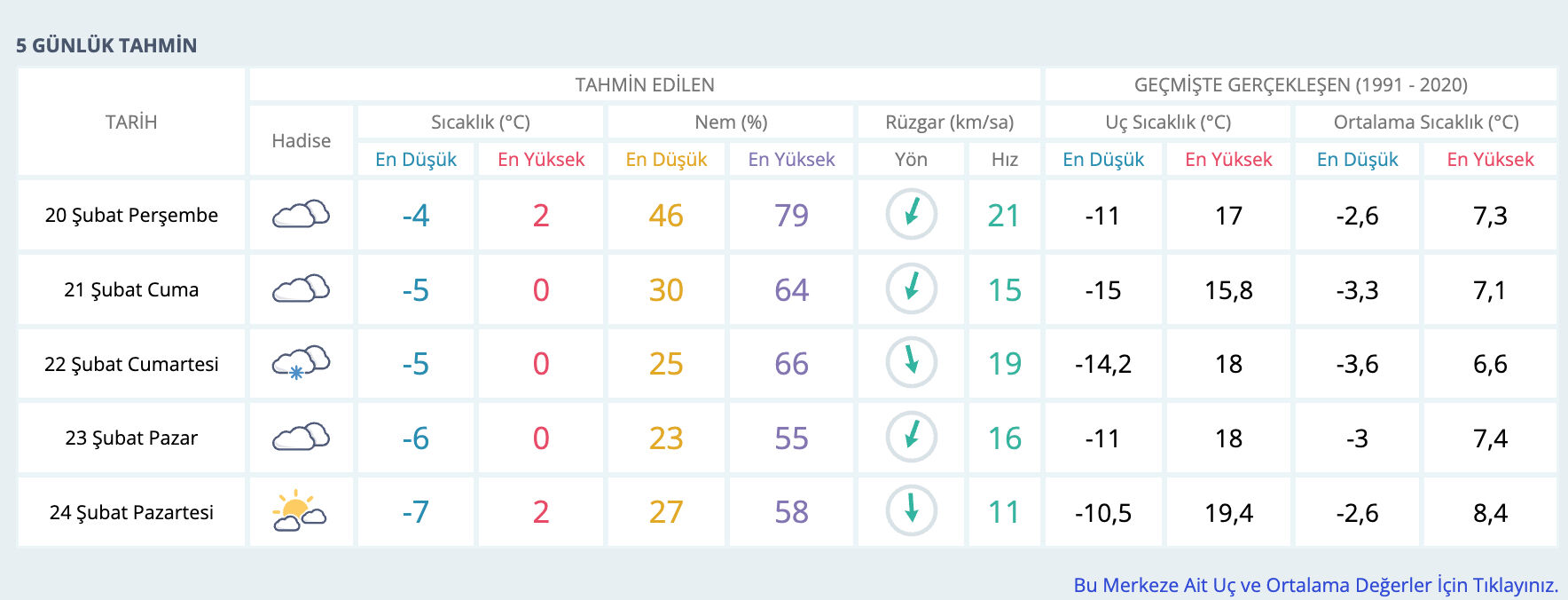Screen dimensions: 1568x600
Task: Click the cloudy icon for 21 Şubat Cuma
Action: pos(301,289)
